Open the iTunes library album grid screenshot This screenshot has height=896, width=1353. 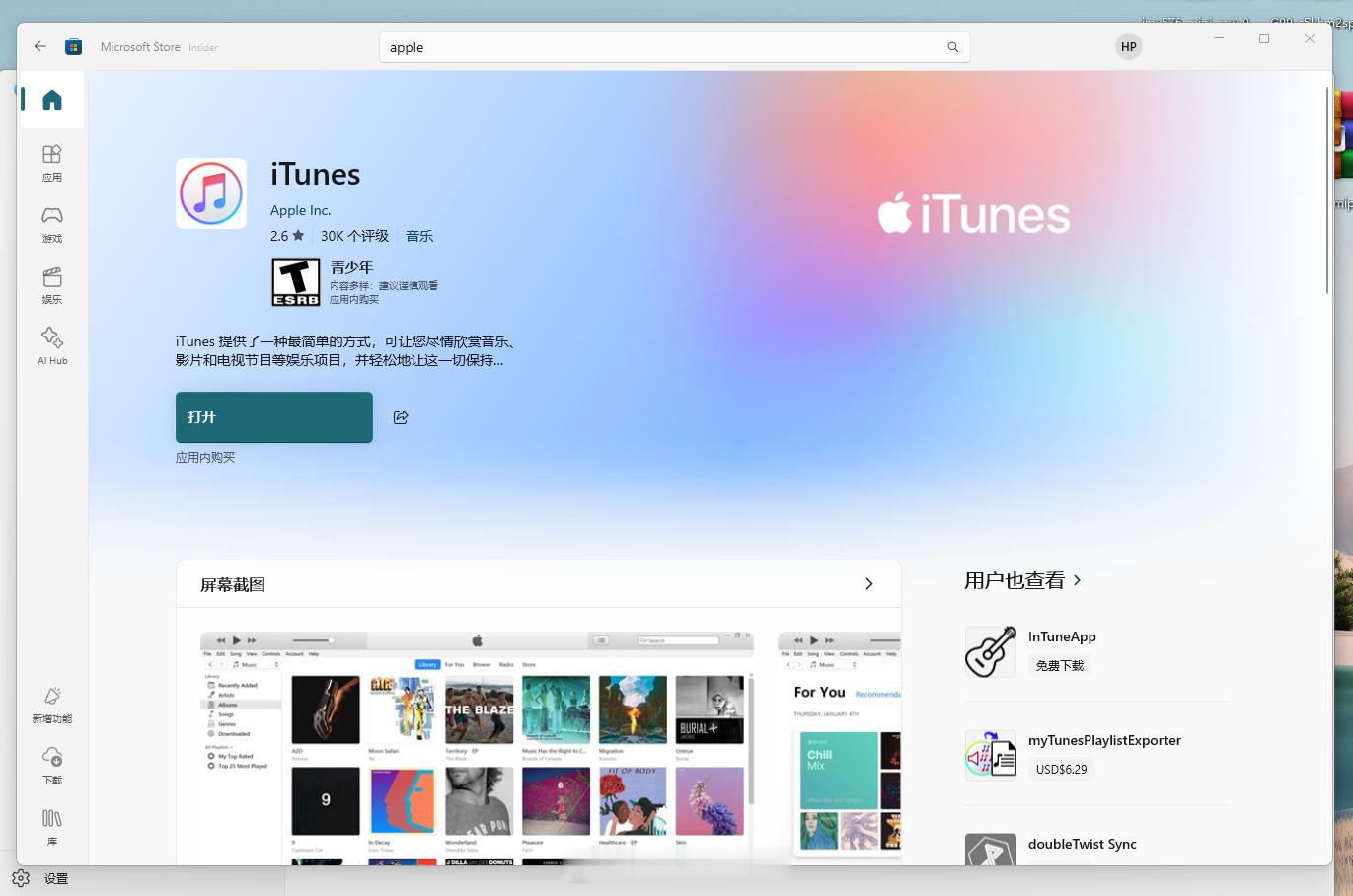point(477,748)
